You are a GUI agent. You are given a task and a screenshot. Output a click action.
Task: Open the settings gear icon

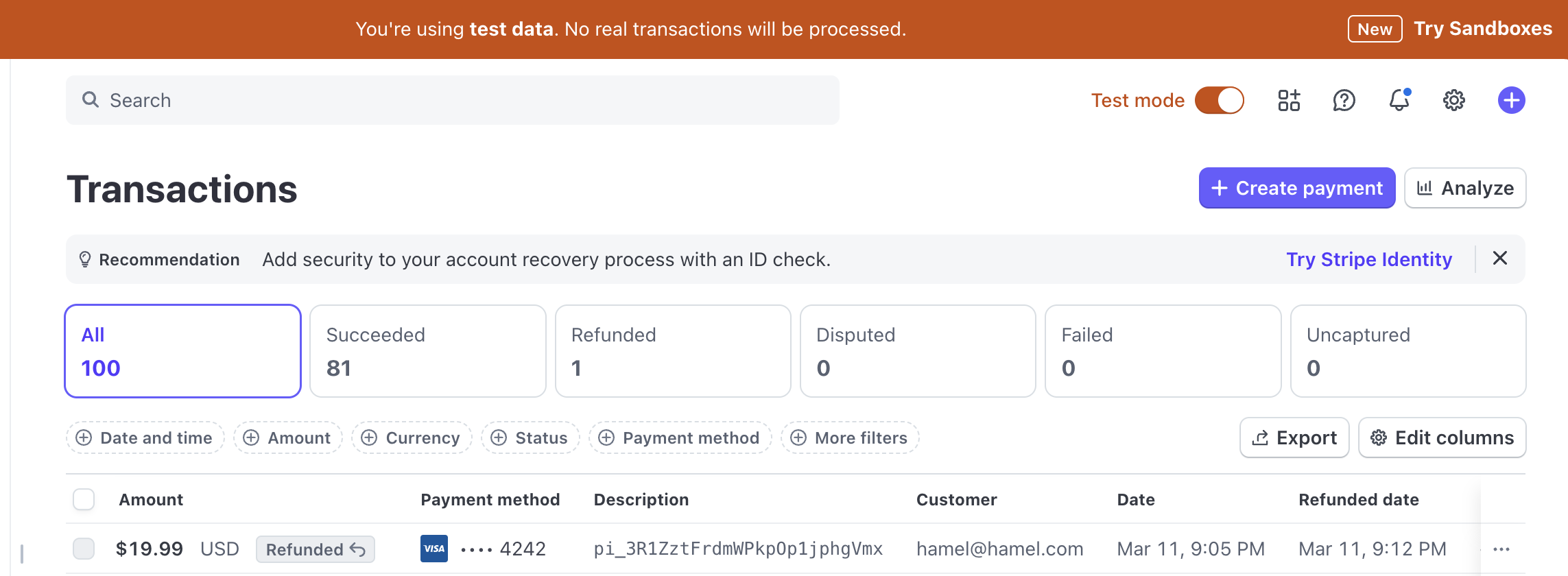click(x=1453, y=101)
